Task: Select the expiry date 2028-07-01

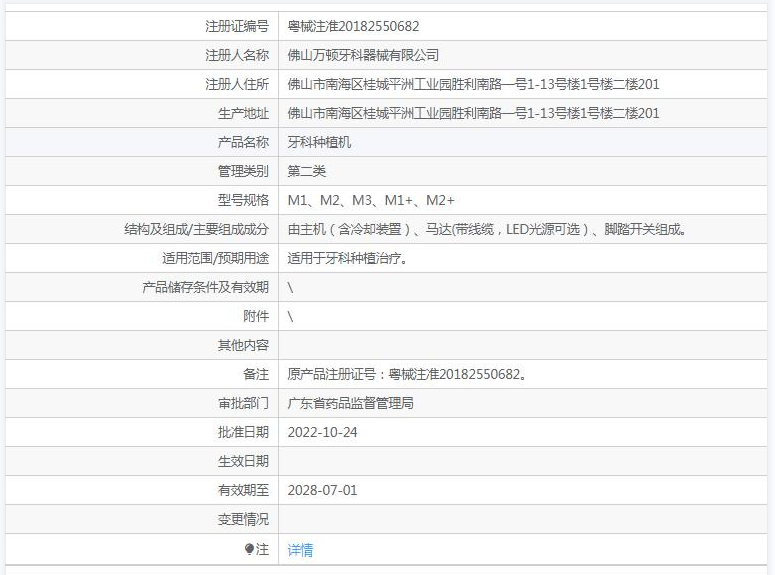Action: click(322, 490)
